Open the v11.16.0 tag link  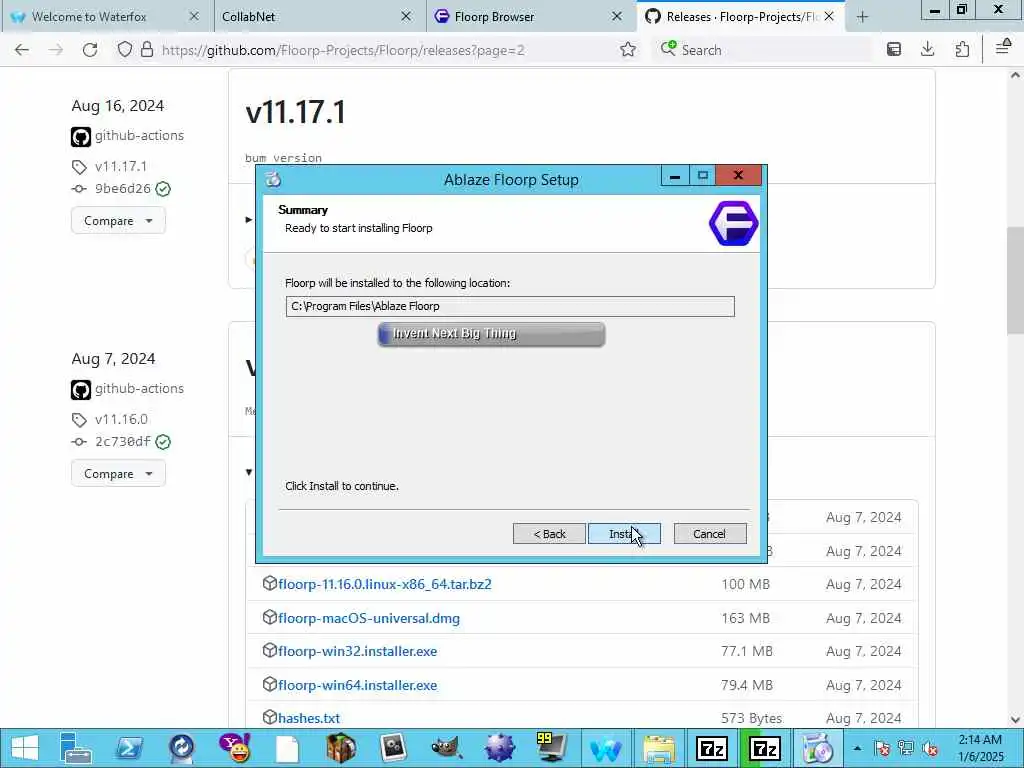click(121, 419)
